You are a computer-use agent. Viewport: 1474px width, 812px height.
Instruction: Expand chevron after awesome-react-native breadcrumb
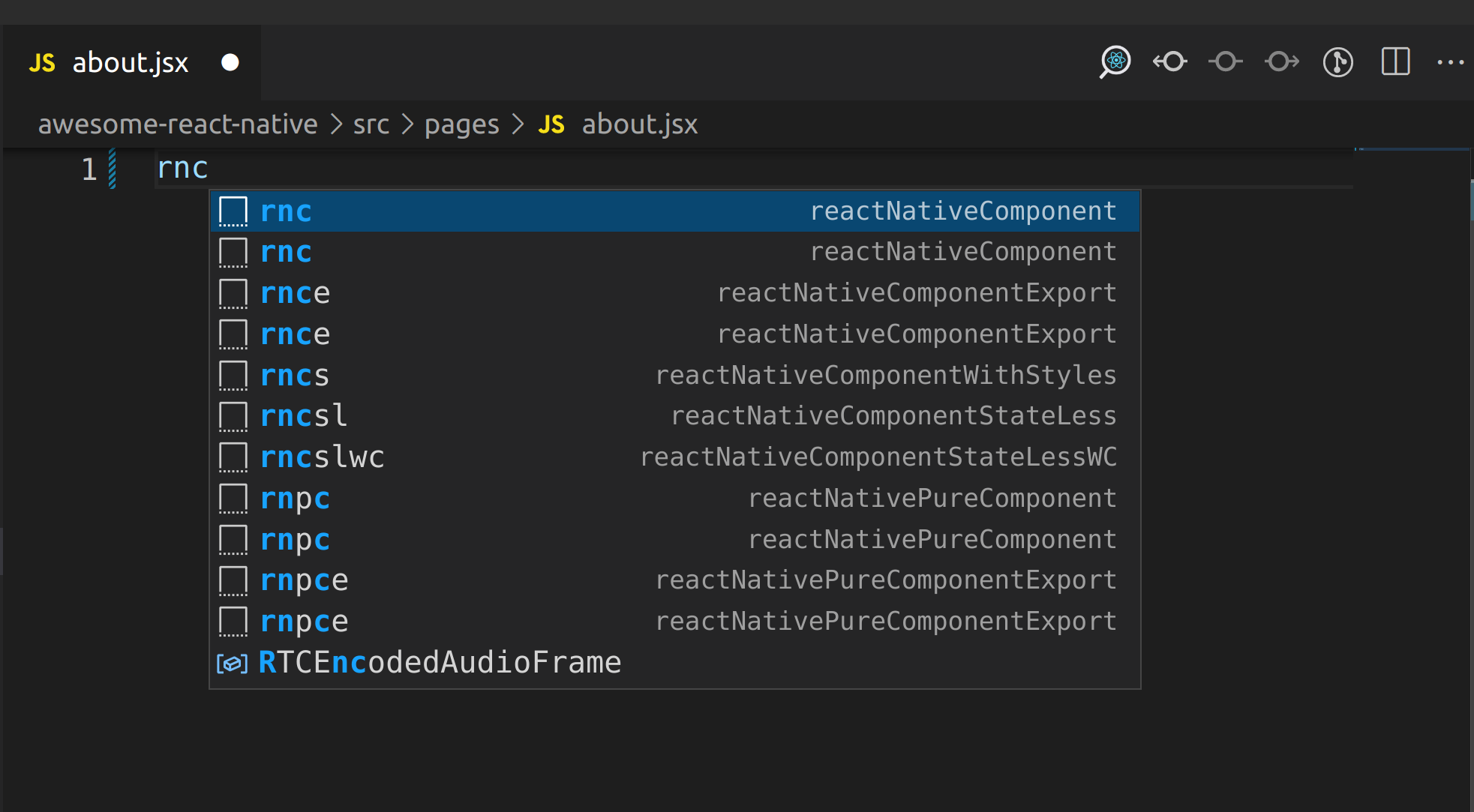point(336,124)
